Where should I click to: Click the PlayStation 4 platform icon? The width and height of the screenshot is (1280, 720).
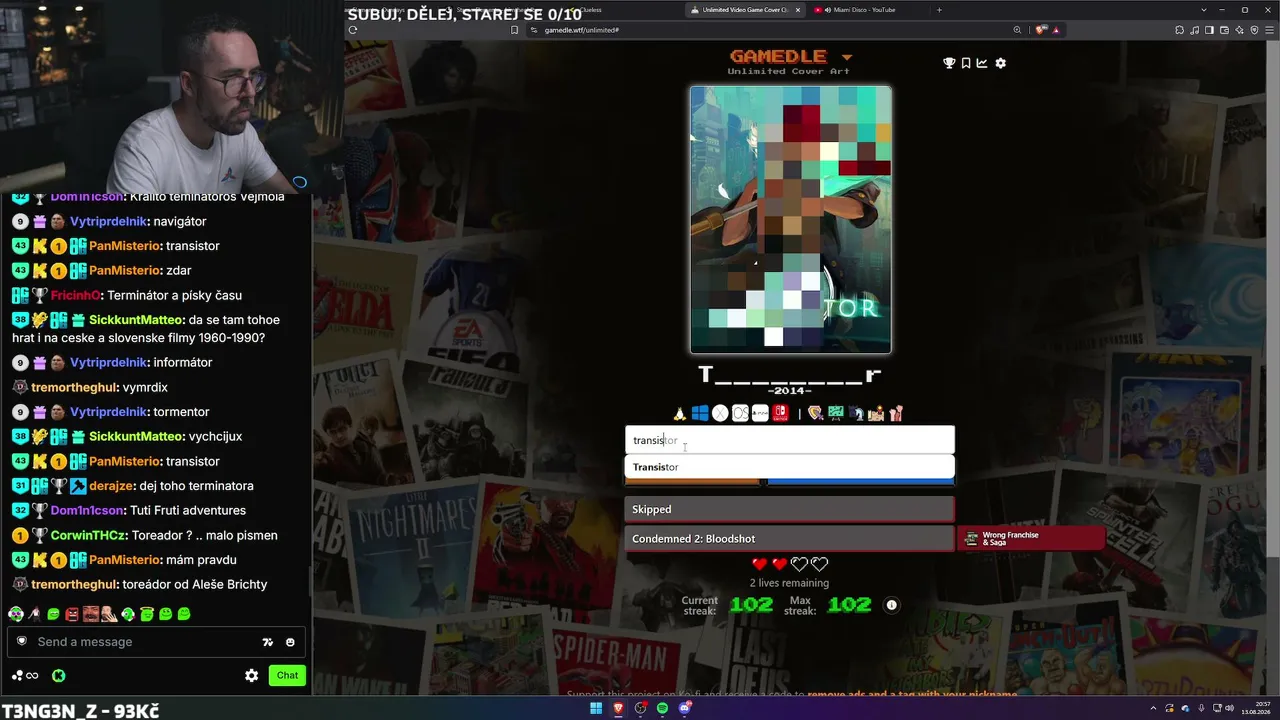pyautogui.click(x=760, y=413)
